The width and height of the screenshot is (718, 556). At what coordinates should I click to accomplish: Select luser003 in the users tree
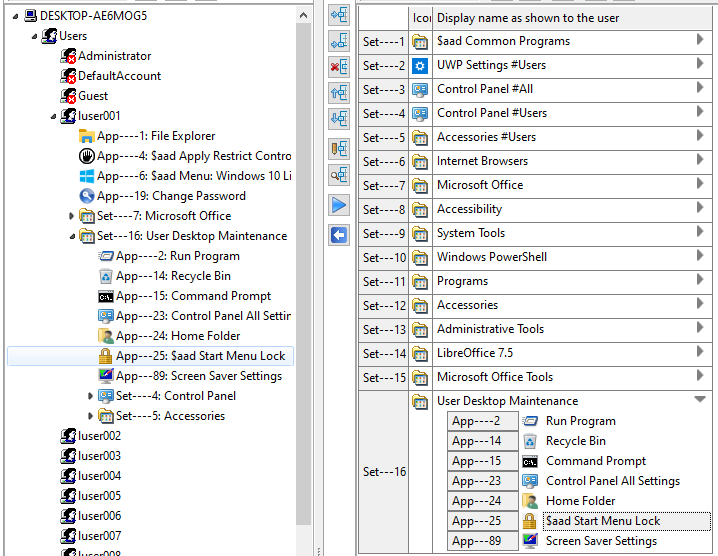[99, 456]
